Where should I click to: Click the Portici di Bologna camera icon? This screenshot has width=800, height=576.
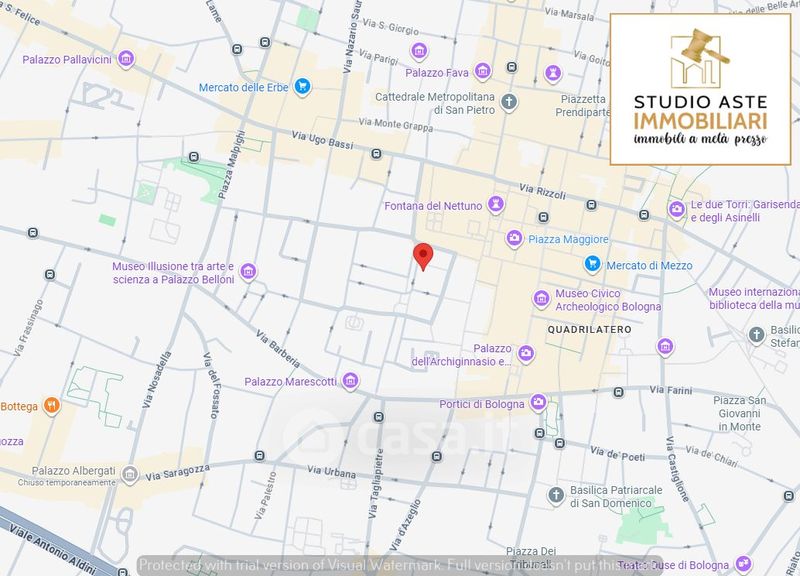coord(539,403)
